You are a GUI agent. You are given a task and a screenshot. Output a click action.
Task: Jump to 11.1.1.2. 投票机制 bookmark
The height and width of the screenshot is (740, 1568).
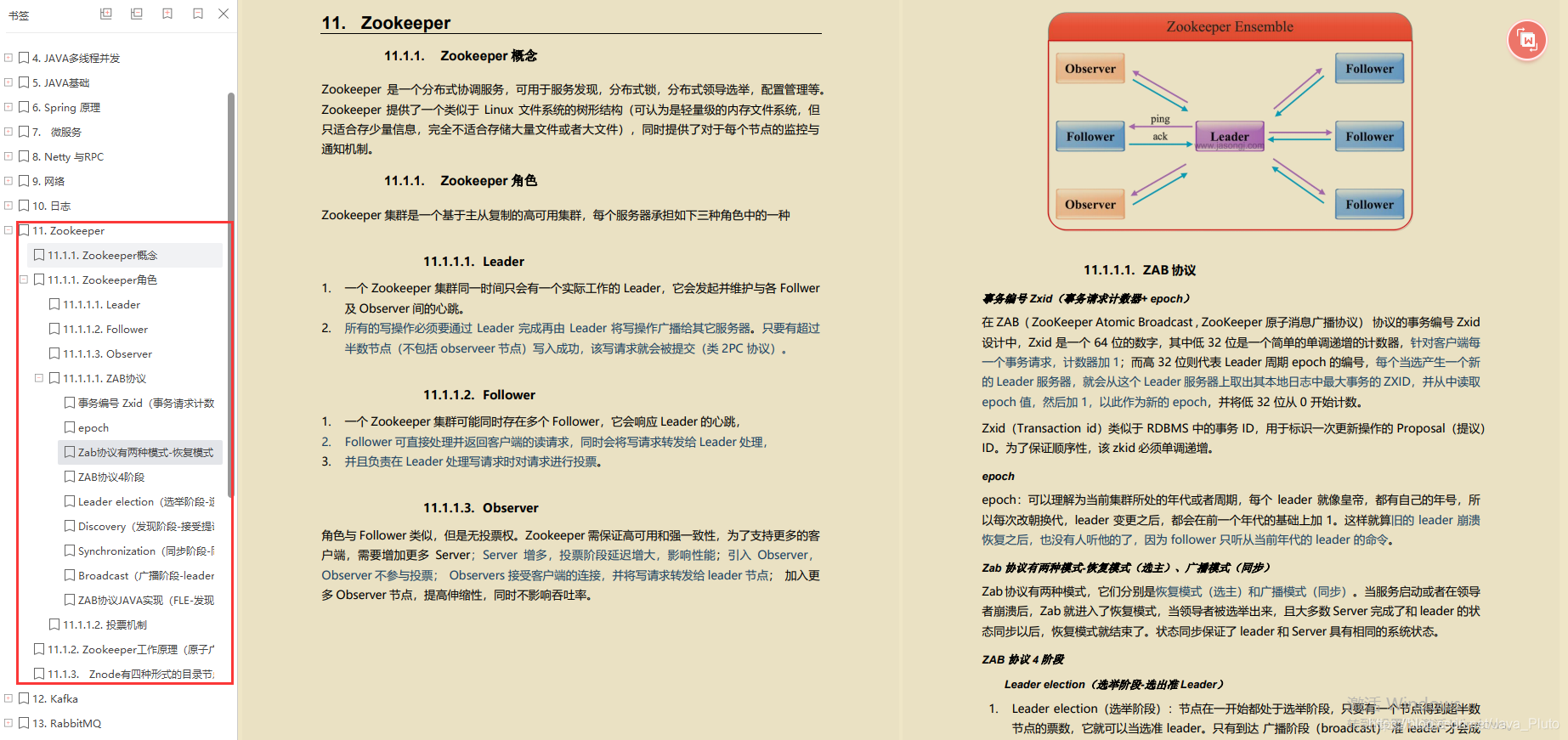coord(105,624)
